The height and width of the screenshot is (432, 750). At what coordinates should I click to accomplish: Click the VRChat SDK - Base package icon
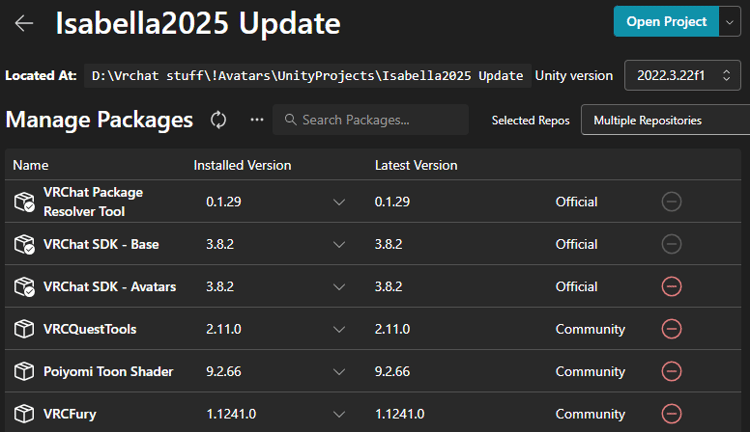pos(24,244)
